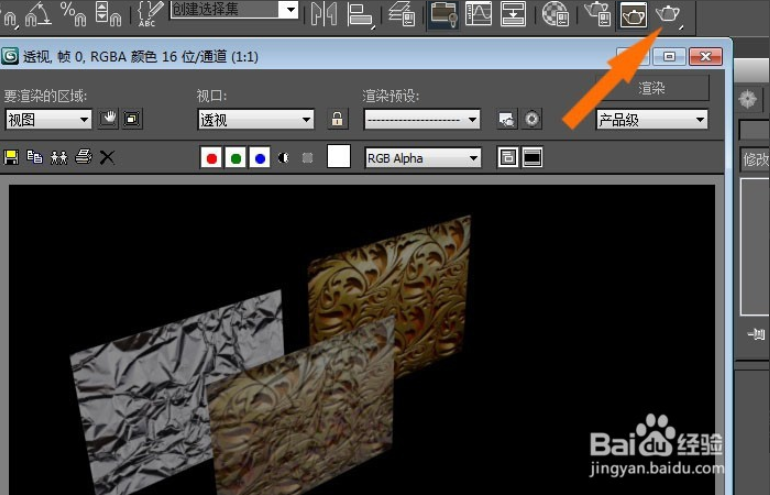The image size is (770, 495).
Task: Toggle the angle snap tool
Action: coord(38,13)
